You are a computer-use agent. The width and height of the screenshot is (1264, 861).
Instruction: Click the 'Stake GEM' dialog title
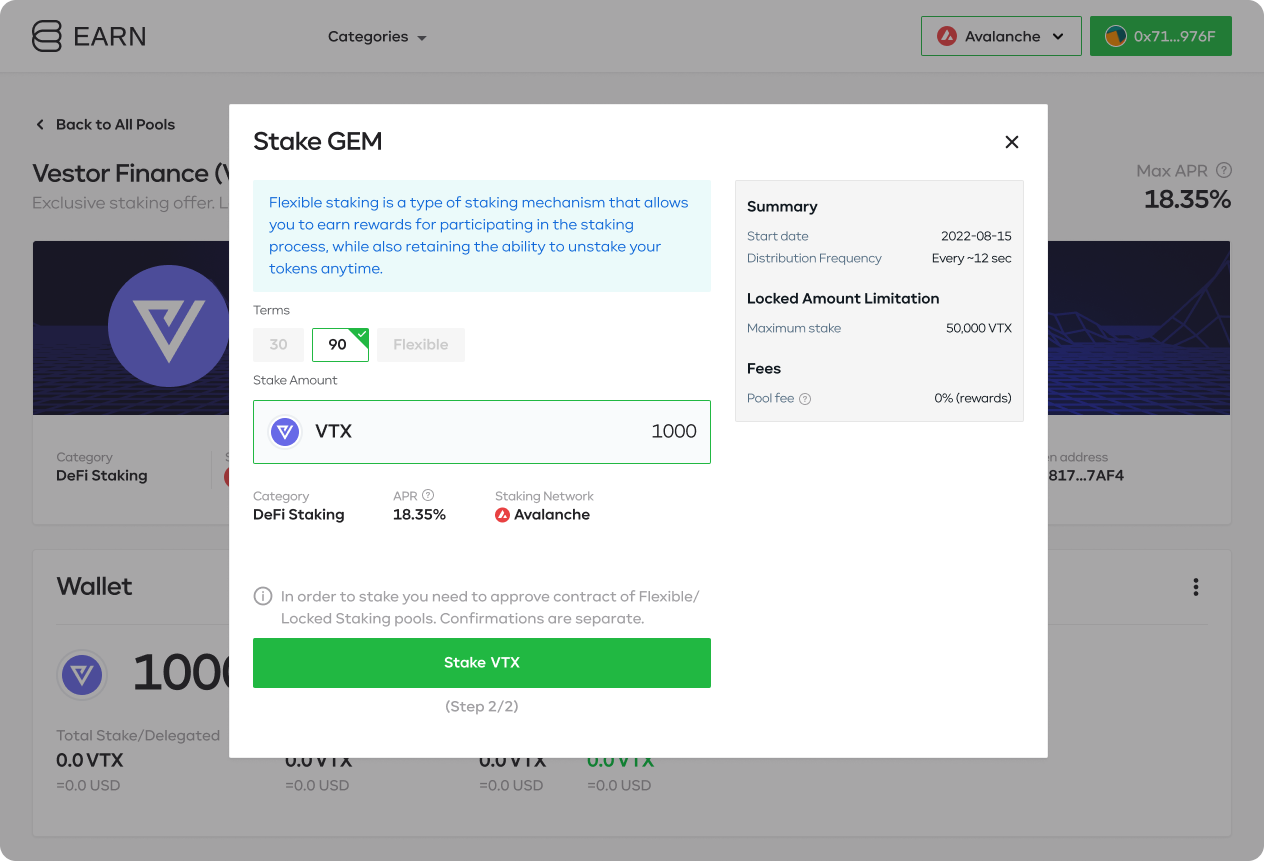pos(318,142)
